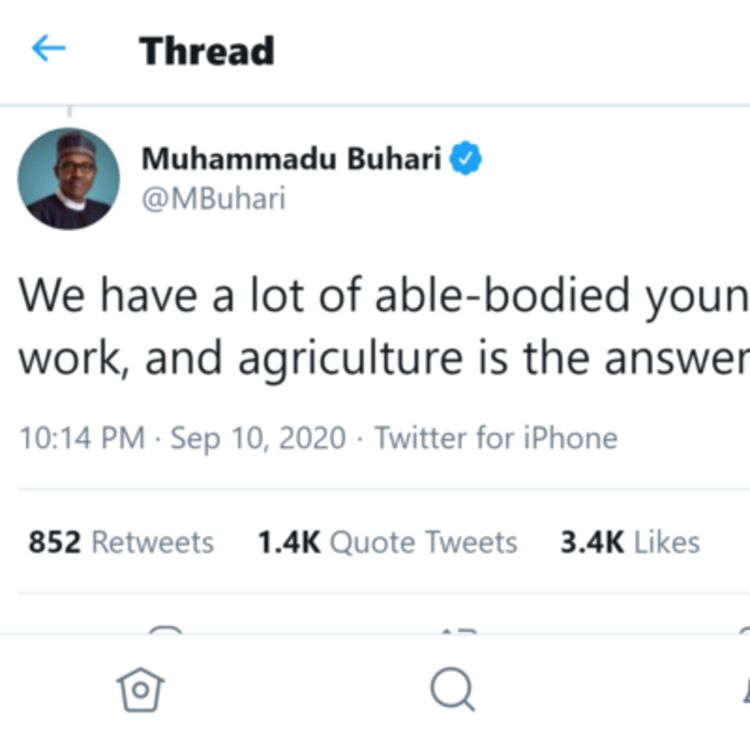
Task: View the 852 Retweets list
Action: tap(121, 542)
